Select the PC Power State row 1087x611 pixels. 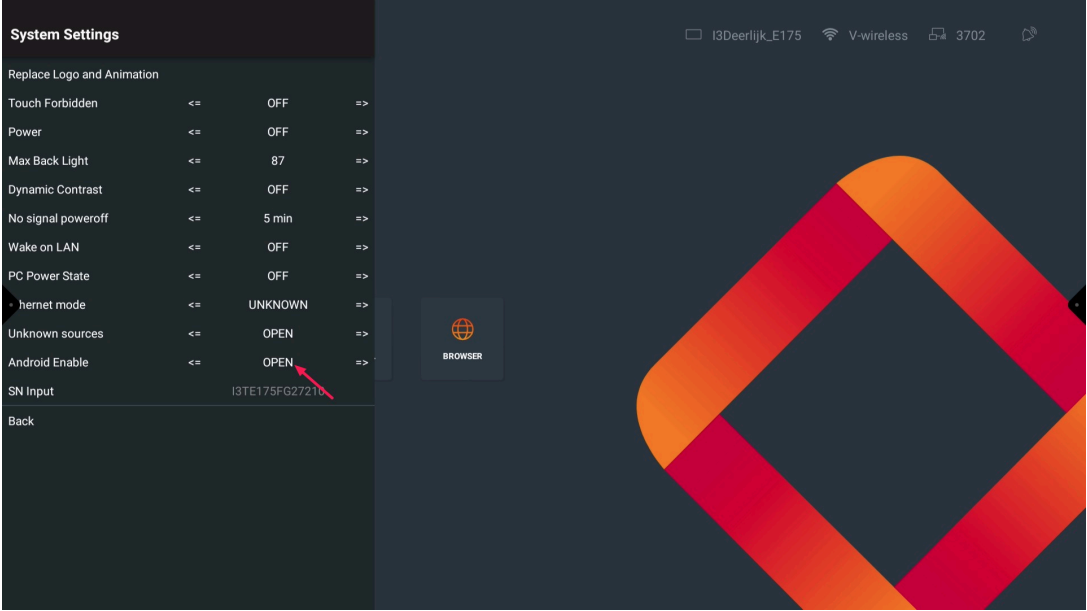click(x=49, y=276)
